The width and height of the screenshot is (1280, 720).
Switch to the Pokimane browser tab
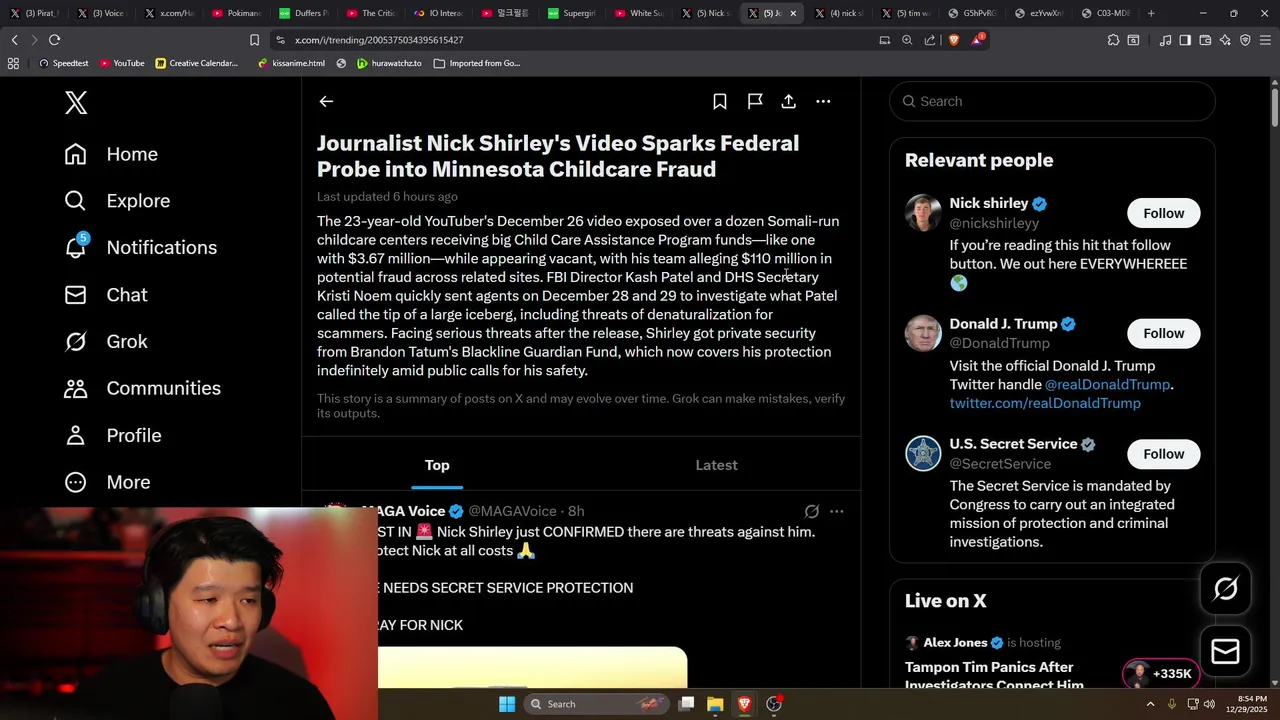(236, 13)
